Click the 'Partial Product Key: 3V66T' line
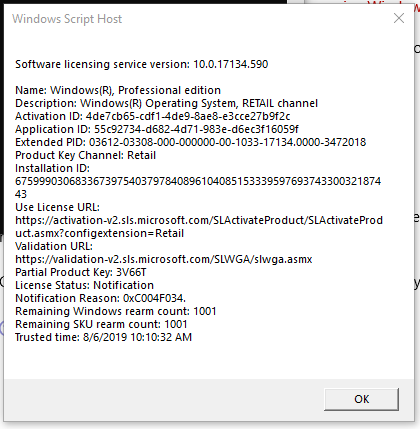Viewport: 420px width, 429px height. (81, 272)
